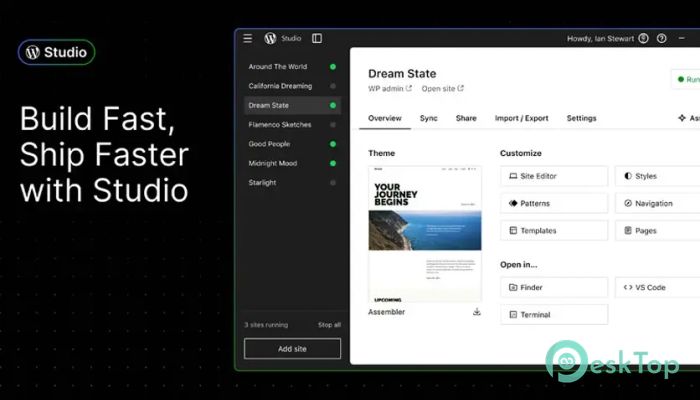Click the Site Editor button
The height and width of the screenshot is (400, 700).
tap(554, 176)
